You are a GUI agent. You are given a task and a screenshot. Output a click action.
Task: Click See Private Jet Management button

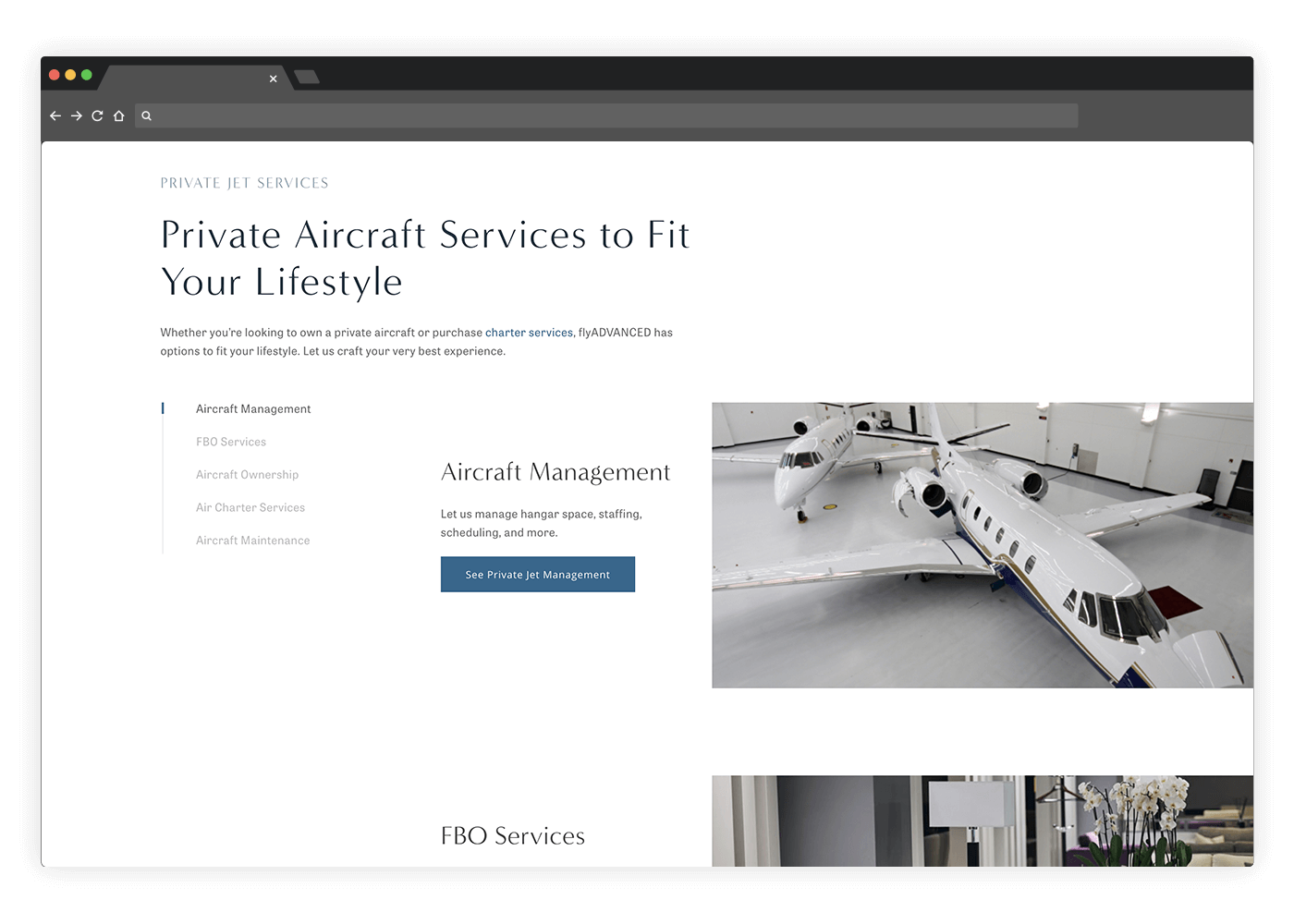[538, 574]
